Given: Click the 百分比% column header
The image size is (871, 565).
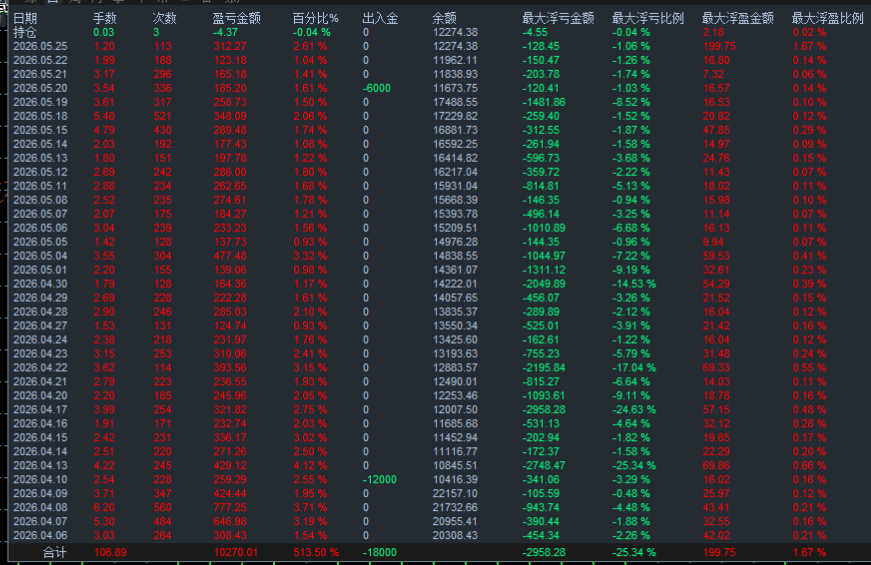Looking at the screenshot, I should pyautogui.click(x=316, y=18).
